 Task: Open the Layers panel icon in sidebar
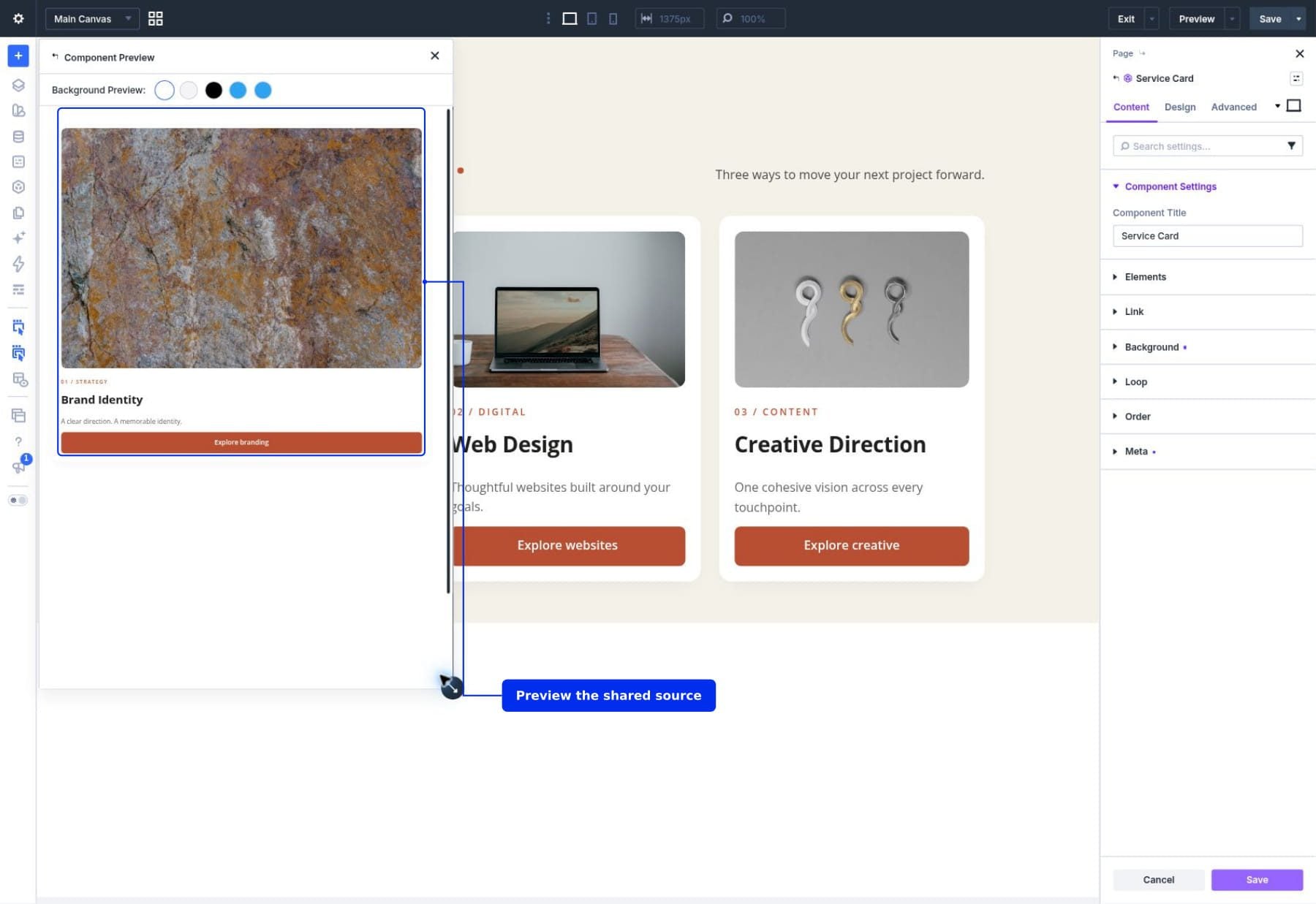coord(18,85)
